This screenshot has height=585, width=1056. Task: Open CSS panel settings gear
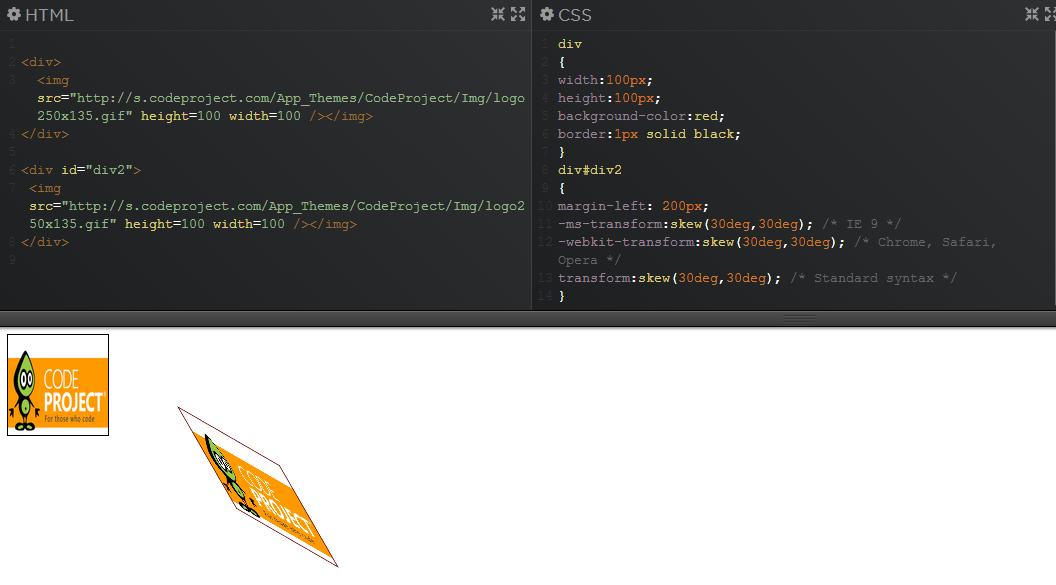[x=547, y=14]
